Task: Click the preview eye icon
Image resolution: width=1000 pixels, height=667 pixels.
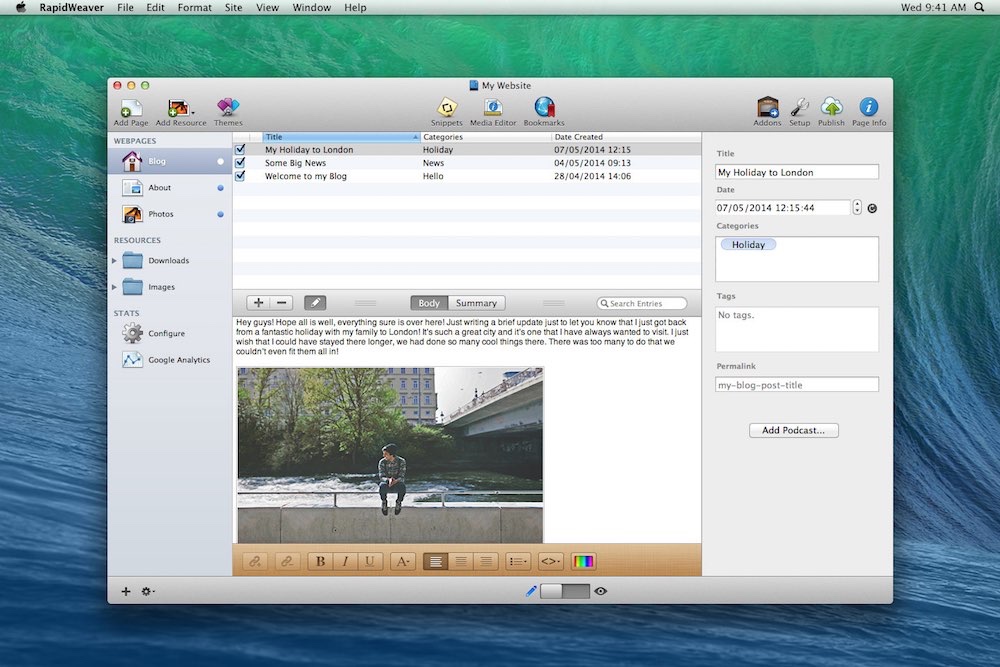Action: coord(600,591)
